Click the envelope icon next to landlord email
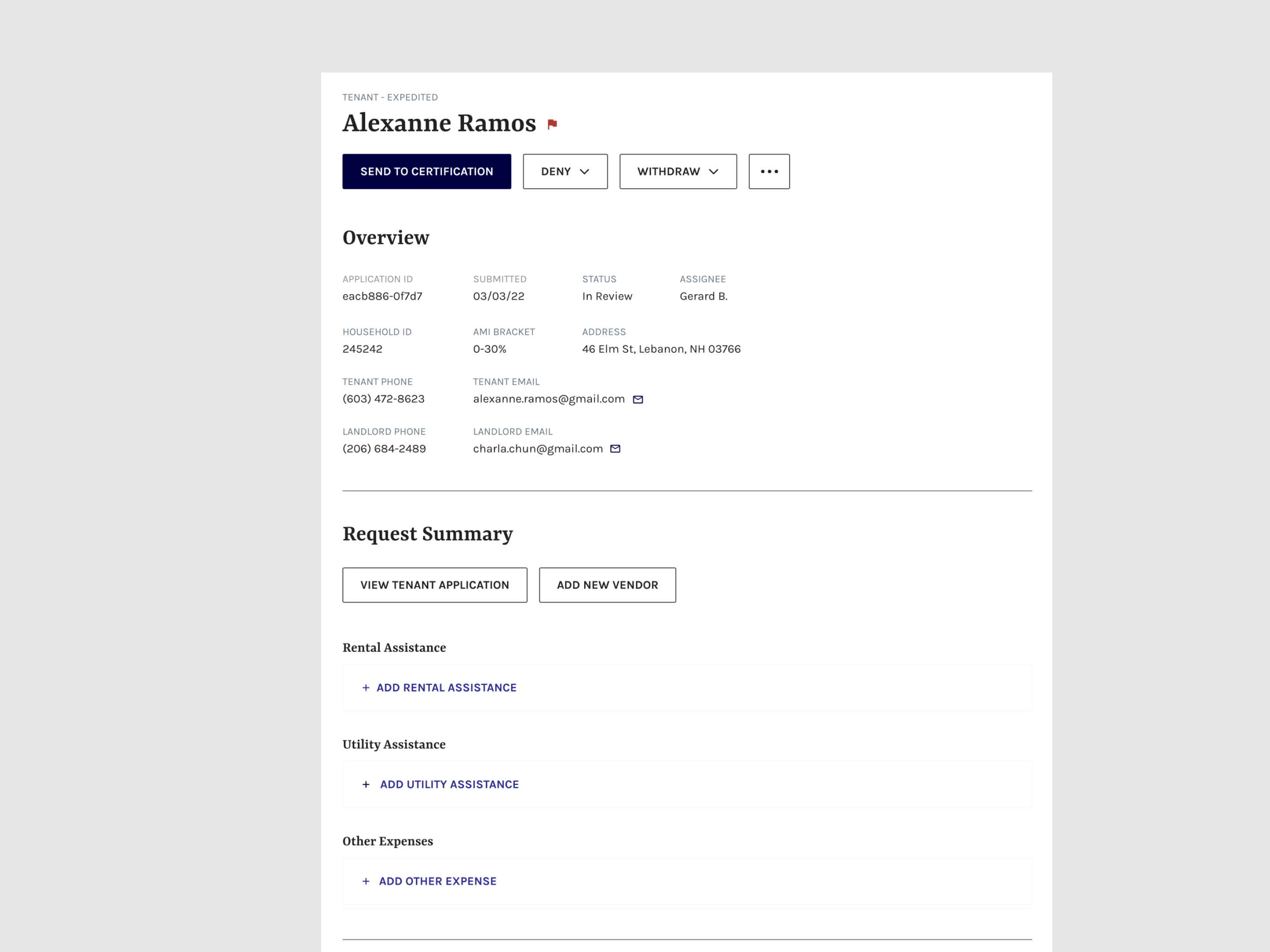This screenshot has height=952, width=1270. point(615,448)
